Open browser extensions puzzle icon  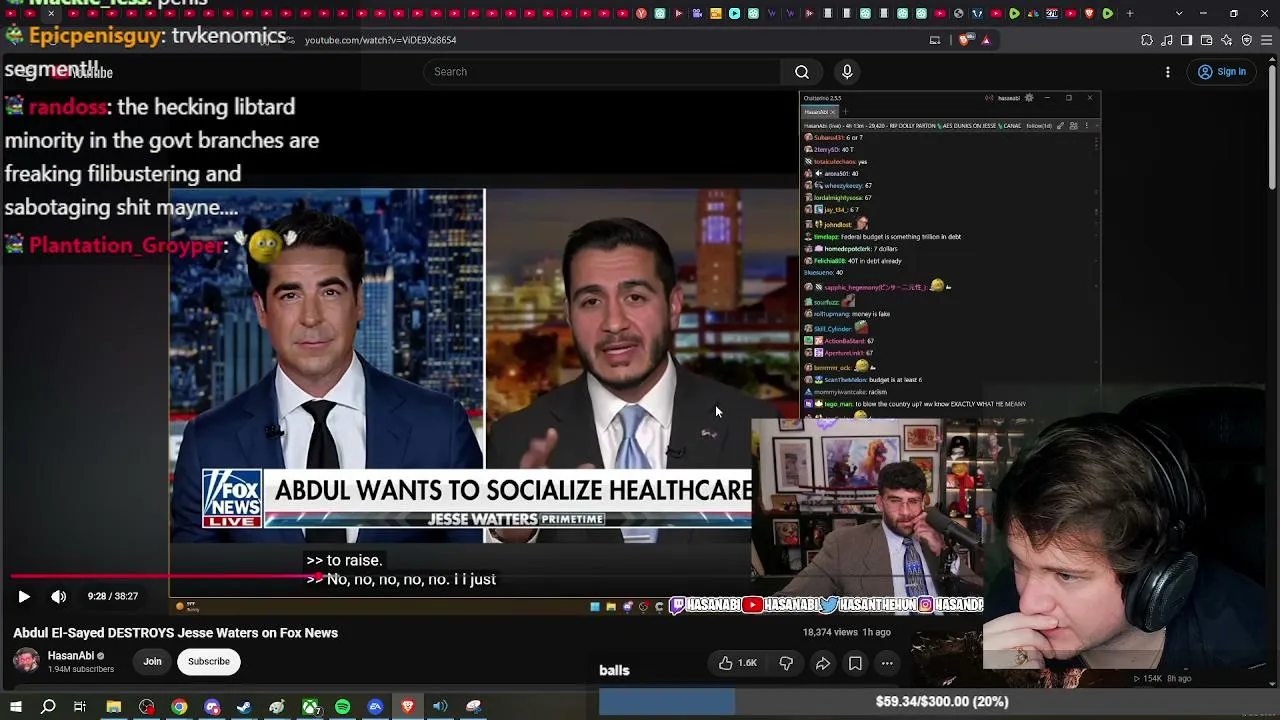coord(1147,40)
